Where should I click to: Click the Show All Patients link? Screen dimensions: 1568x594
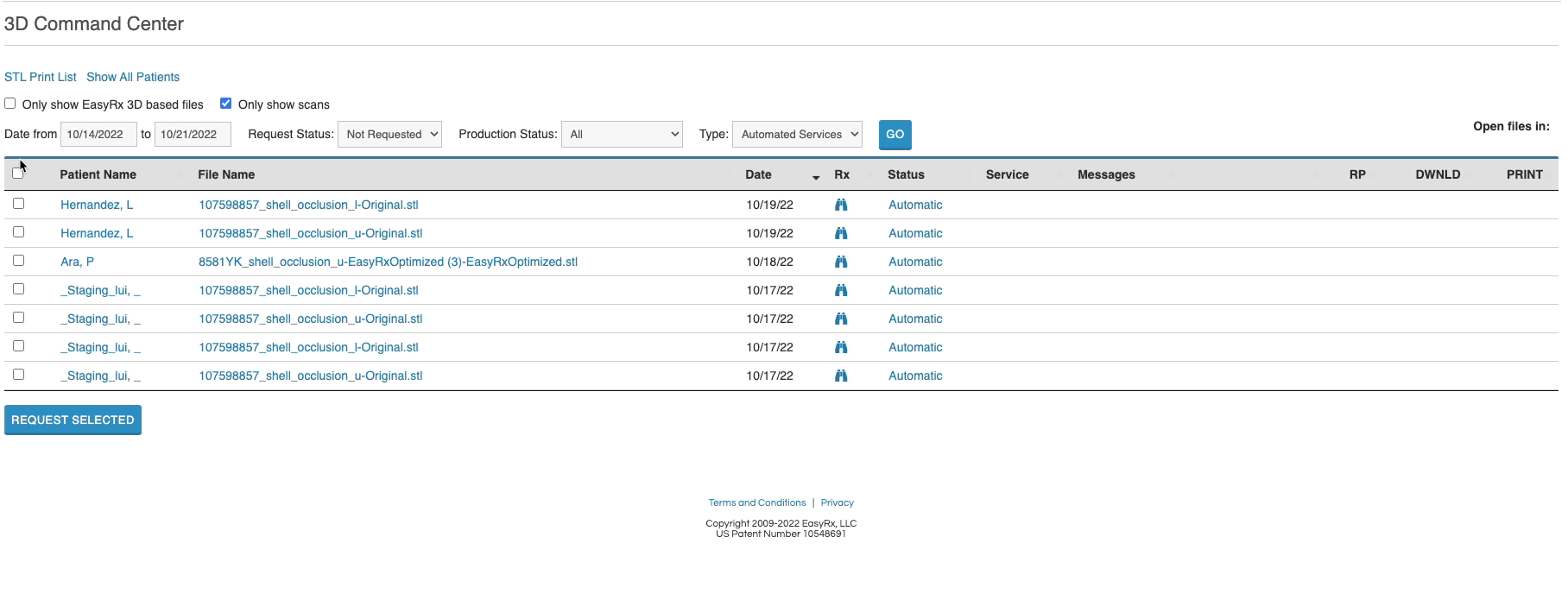coord(133,78)
